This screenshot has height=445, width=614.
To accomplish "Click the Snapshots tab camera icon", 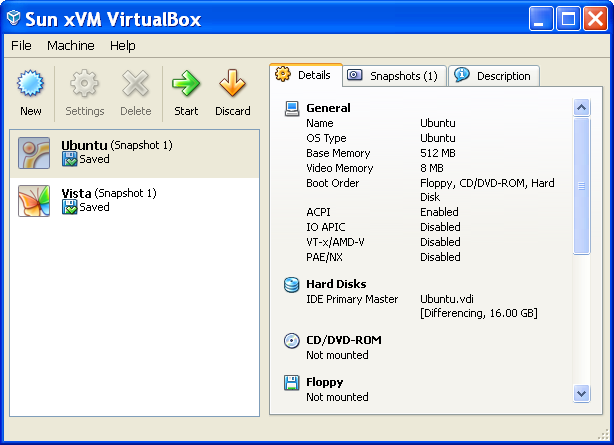I will (x=355, y=75).
